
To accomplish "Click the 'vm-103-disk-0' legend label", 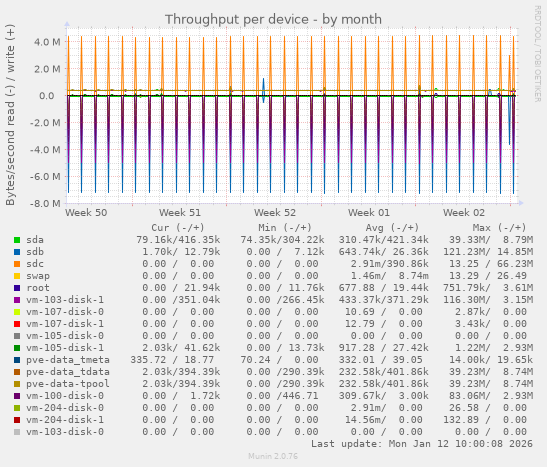I will click(x=65, y=432).
